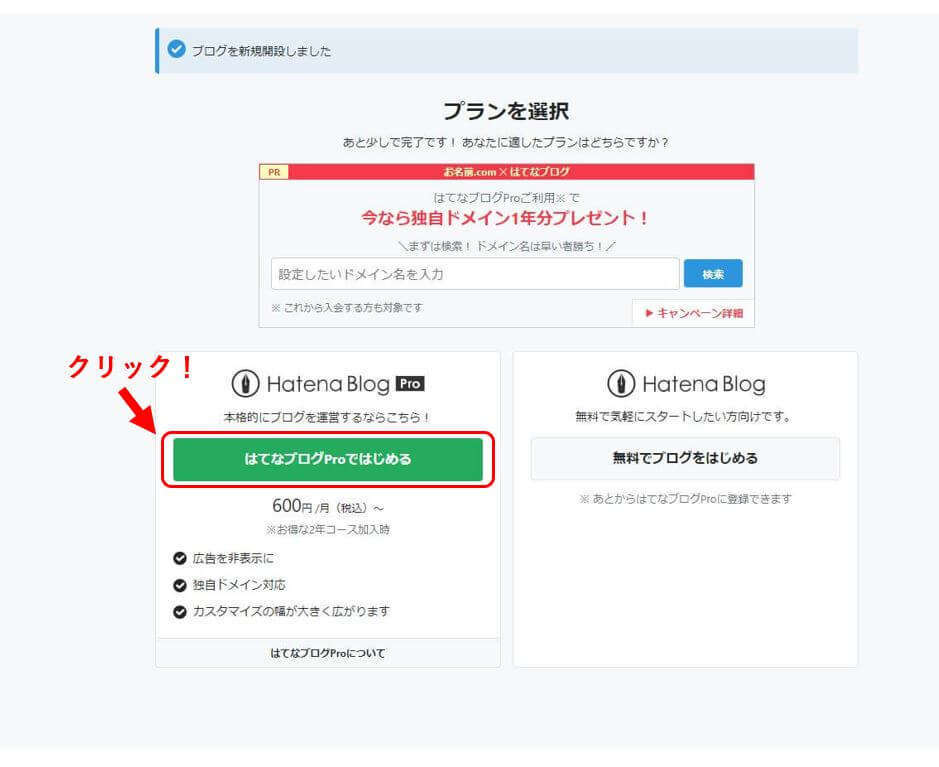
Task: Click the 無料でブログをはじめる button
Action: pos(685,458)
